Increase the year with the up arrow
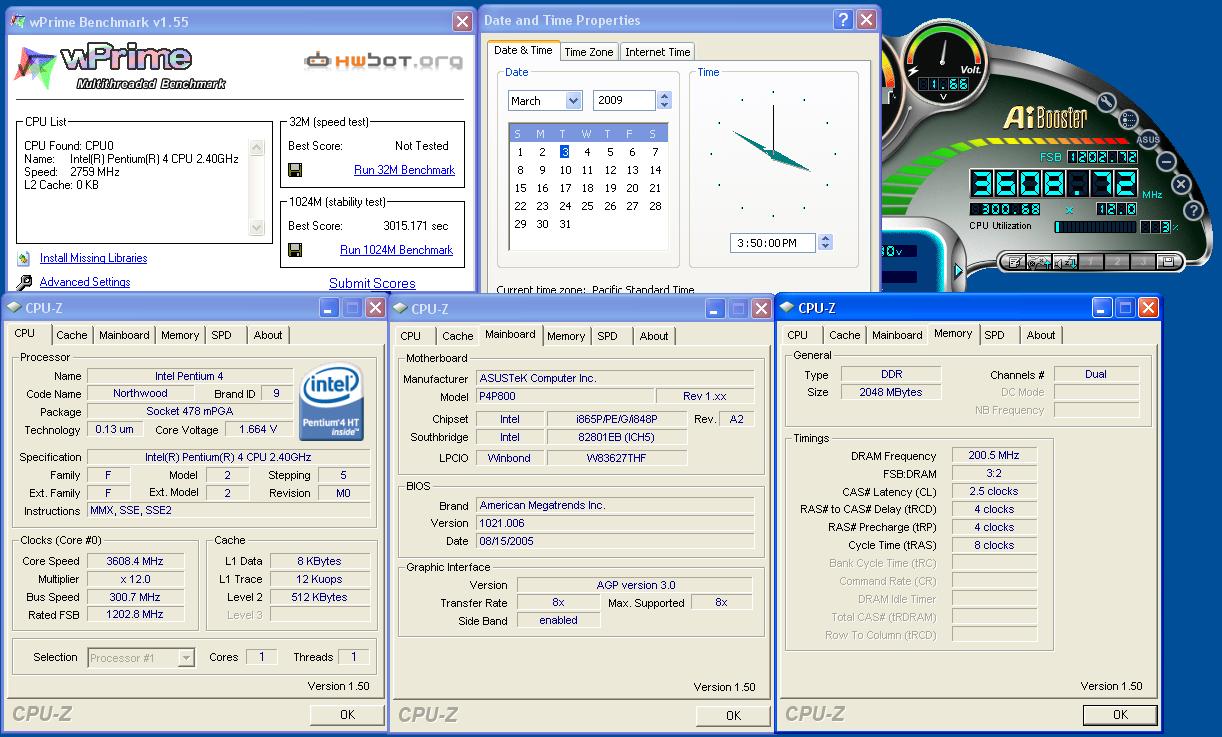This screenshot has height=737, width=1222. [x=665, y=96]
